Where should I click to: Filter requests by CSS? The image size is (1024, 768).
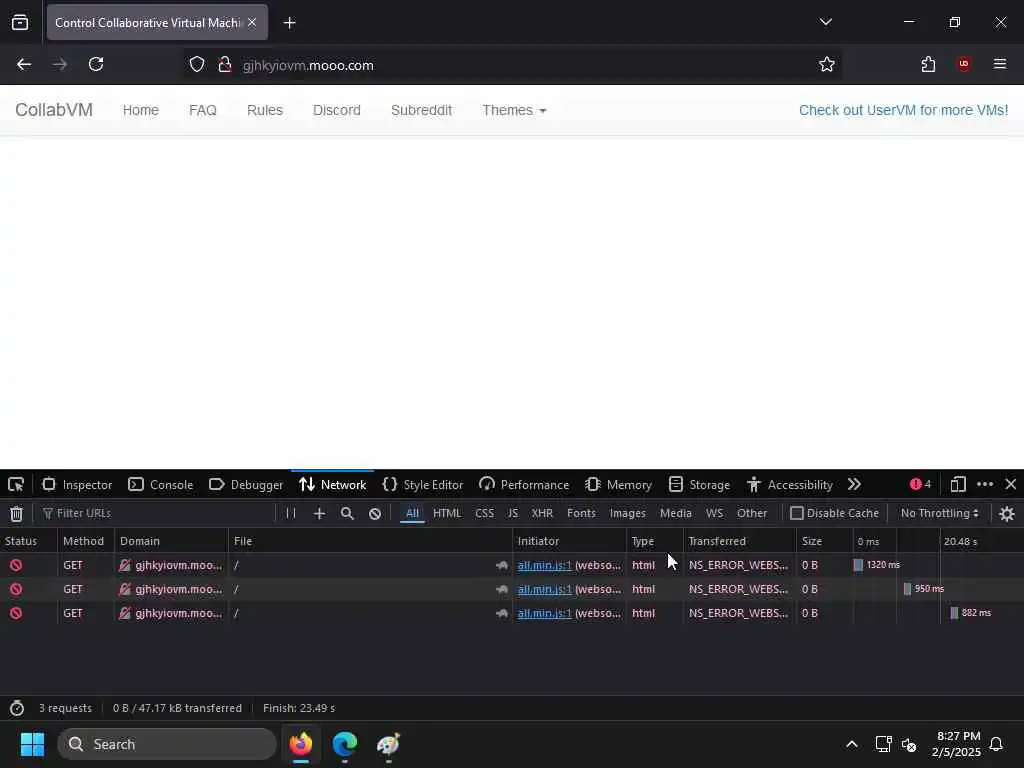point(485,513)
